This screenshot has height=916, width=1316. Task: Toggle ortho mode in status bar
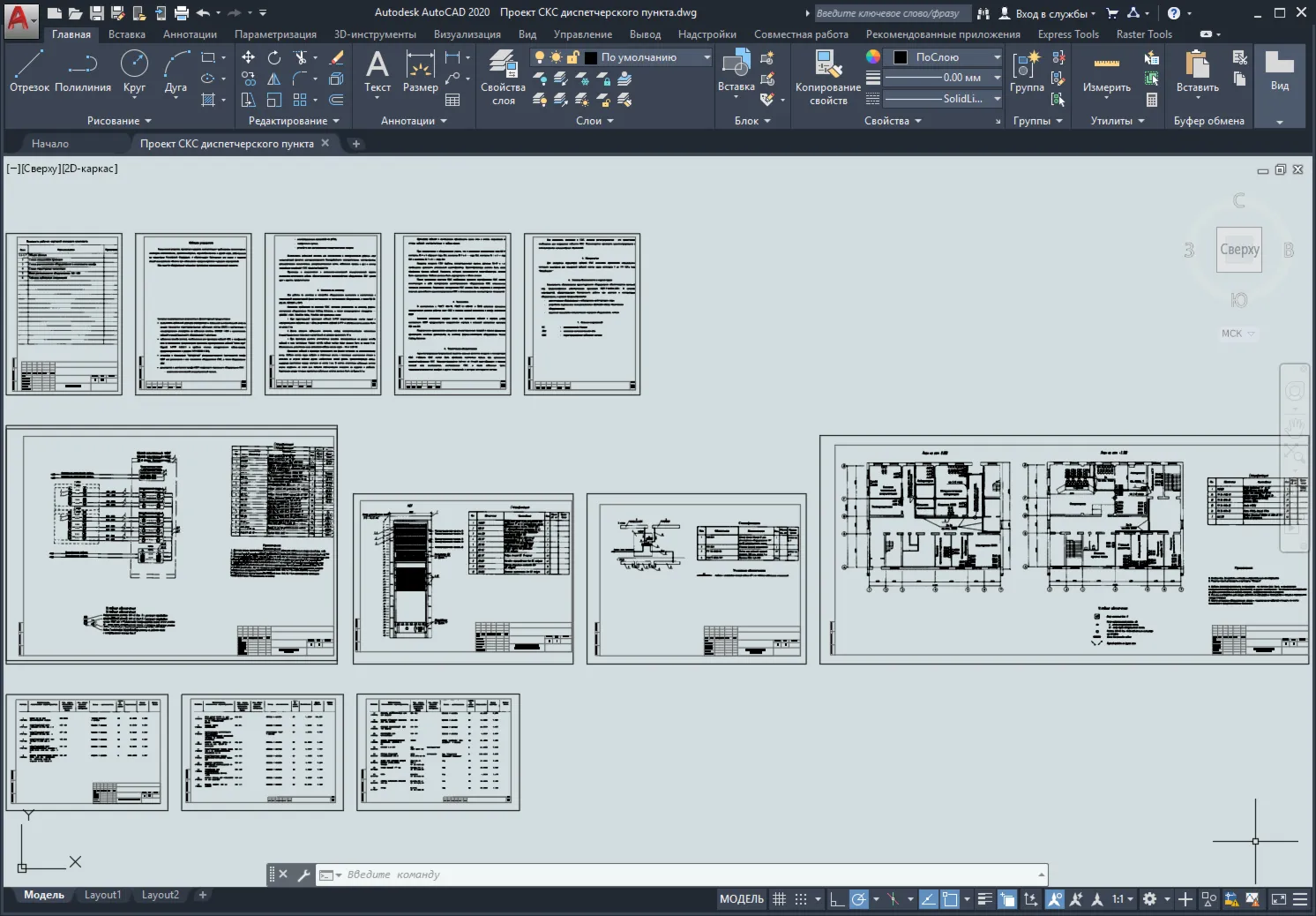point(836,899)
